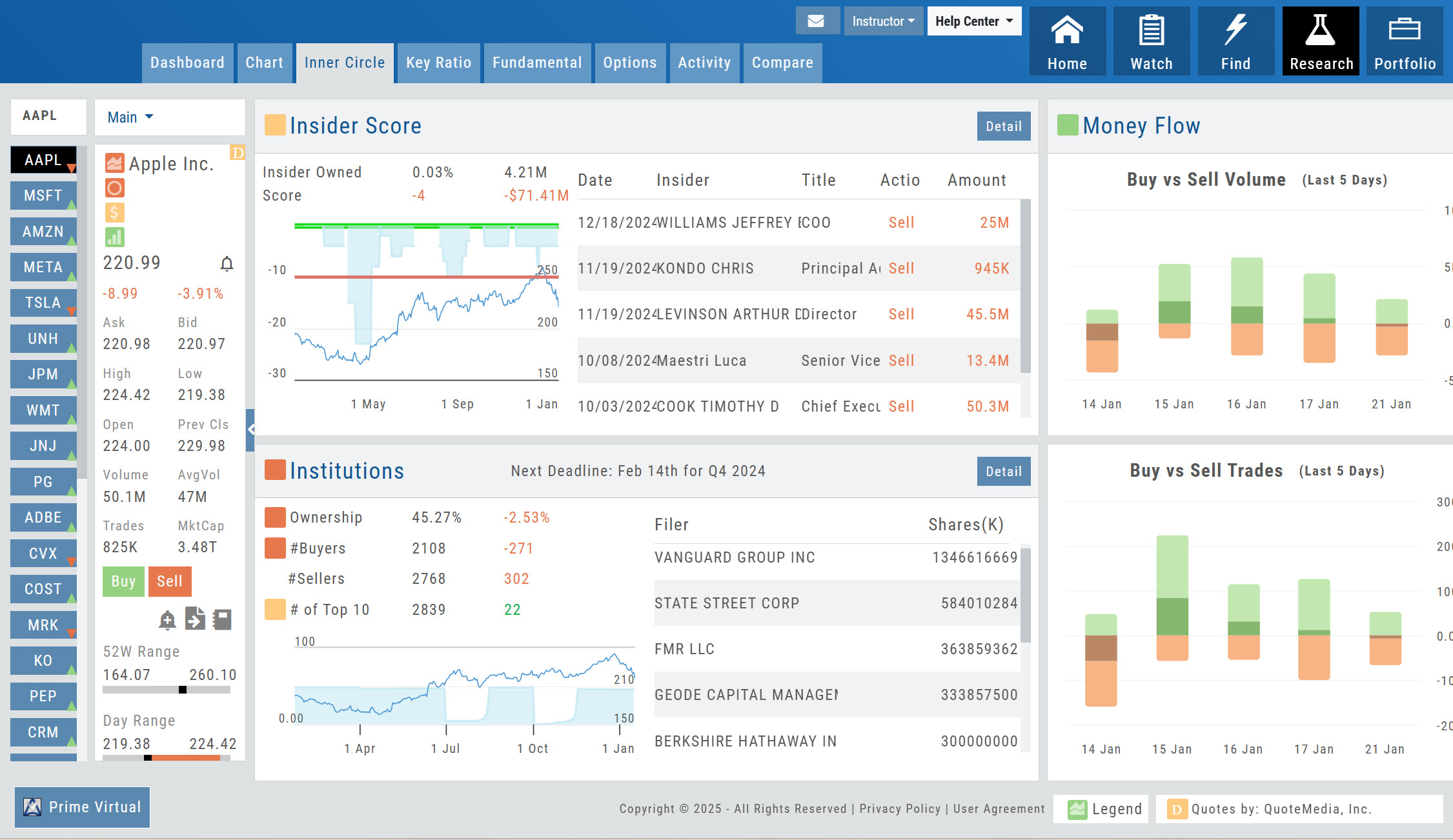
Task: Switch to the Dashboard tab
Action: [187, 63]
